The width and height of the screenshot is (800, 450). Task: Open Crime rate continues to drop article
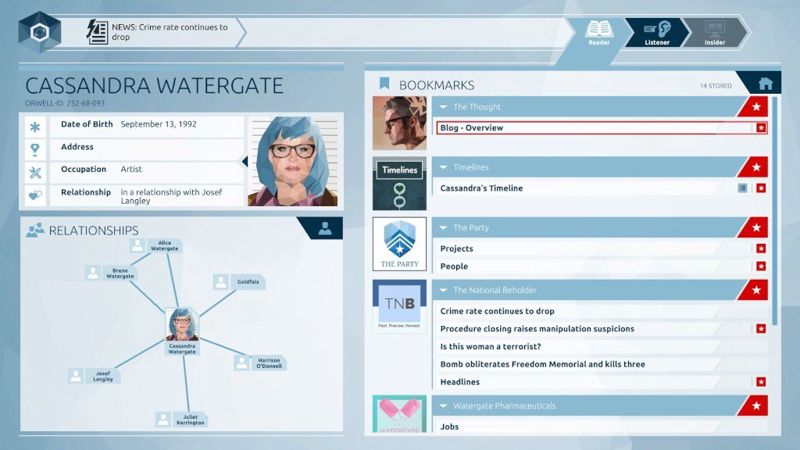point(602,311)
